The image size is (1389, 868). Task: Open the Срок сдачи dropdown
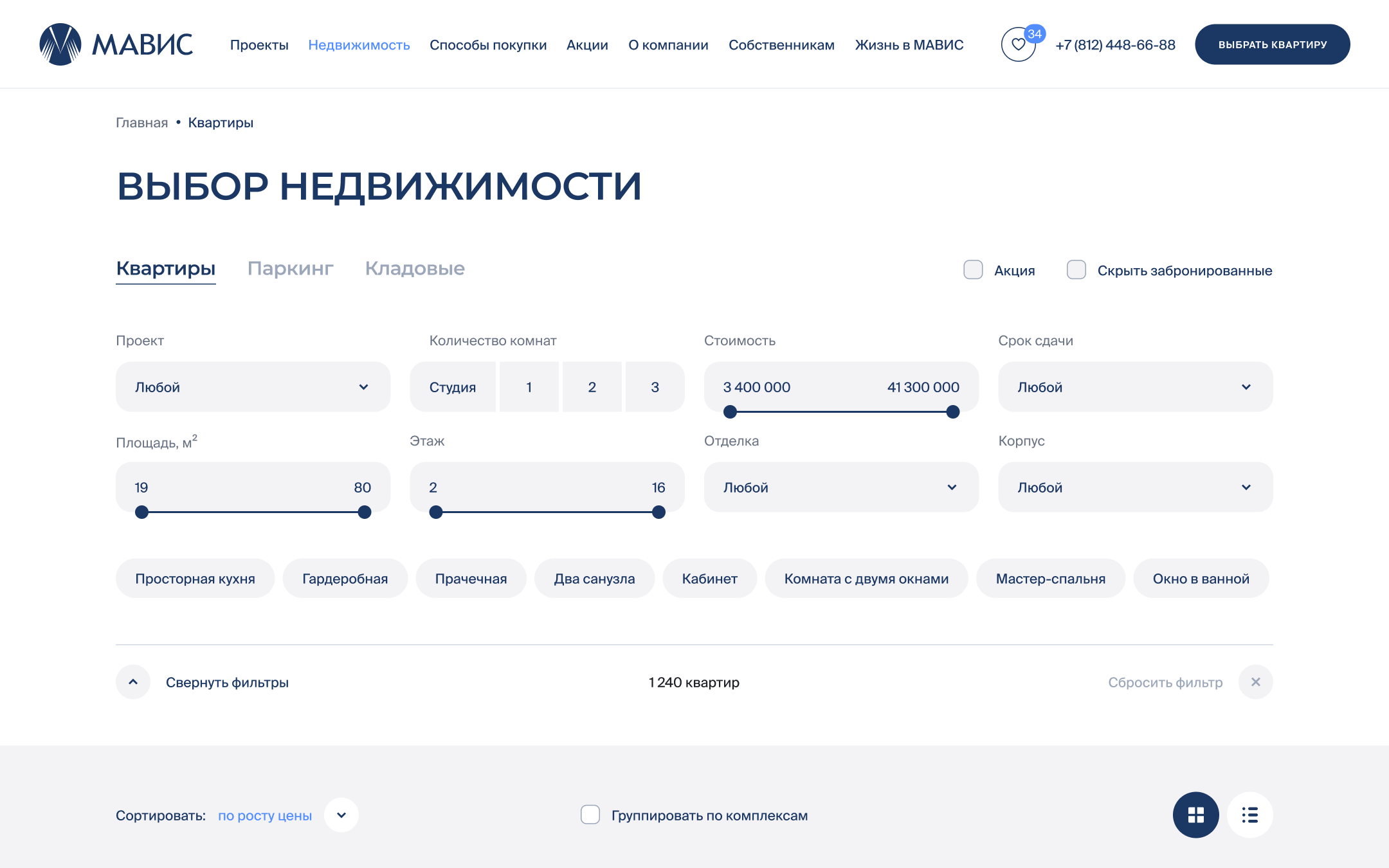tap(1135, 387)
